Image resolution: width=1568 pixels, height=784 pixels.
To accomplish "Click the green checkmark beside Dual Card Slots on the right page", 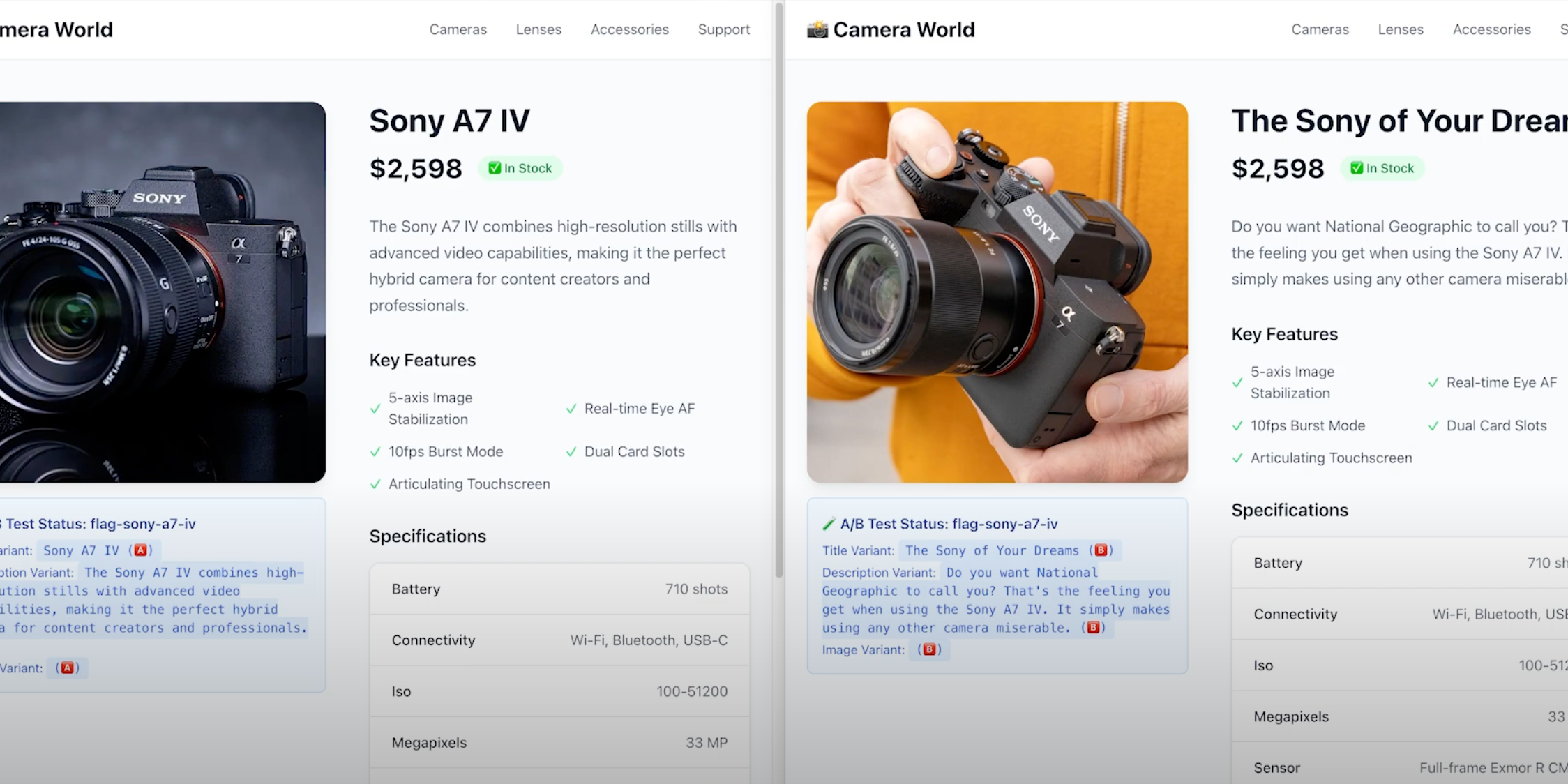I will coord(1433,425).
